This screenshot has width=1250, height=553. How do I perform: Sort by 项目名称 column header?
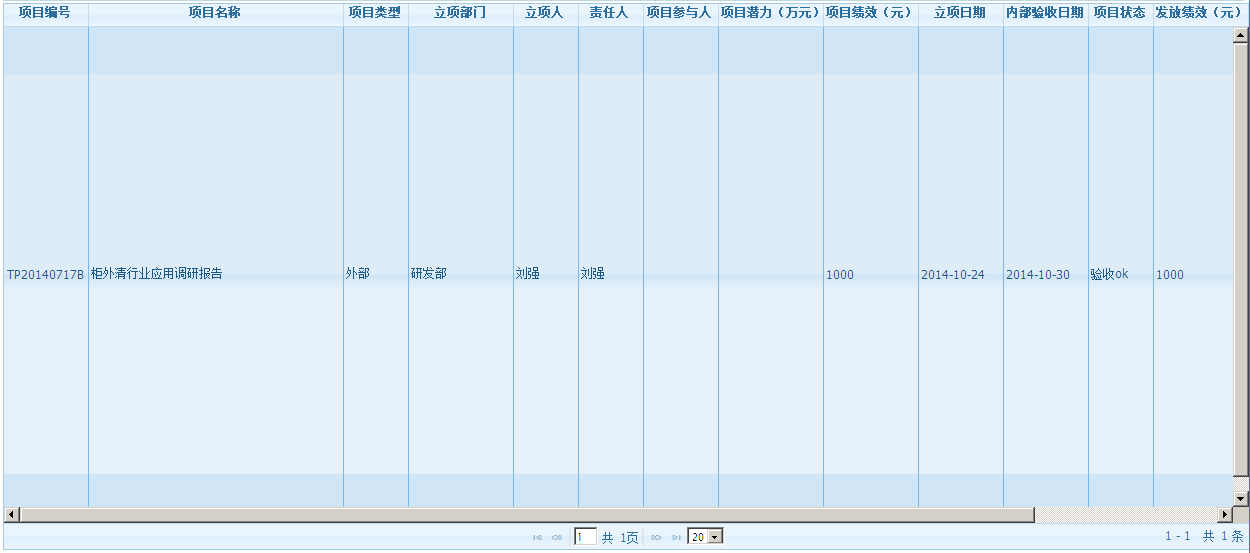click(x=215, y=13)
